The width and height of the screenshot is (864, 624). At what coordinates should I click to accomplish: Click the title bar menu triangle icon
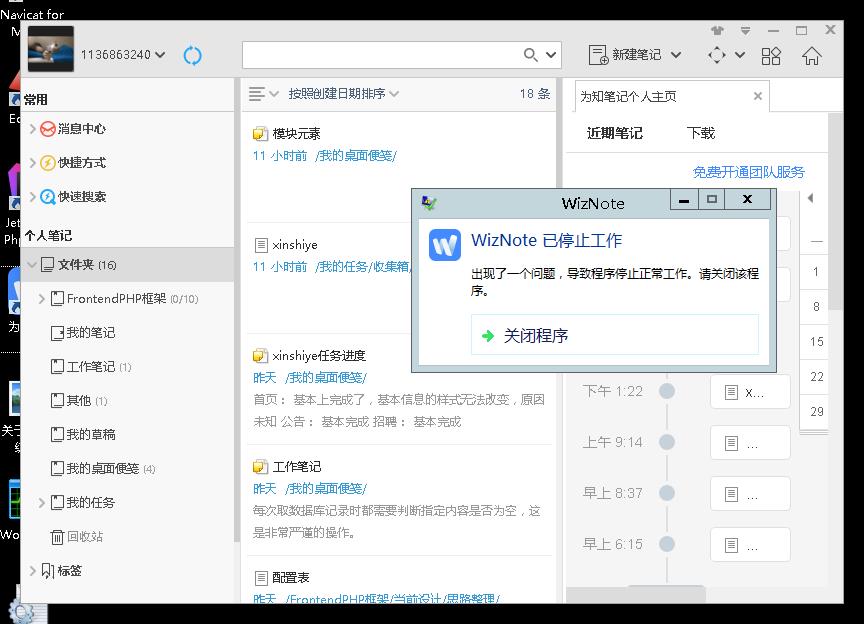[x=745, y=30]
